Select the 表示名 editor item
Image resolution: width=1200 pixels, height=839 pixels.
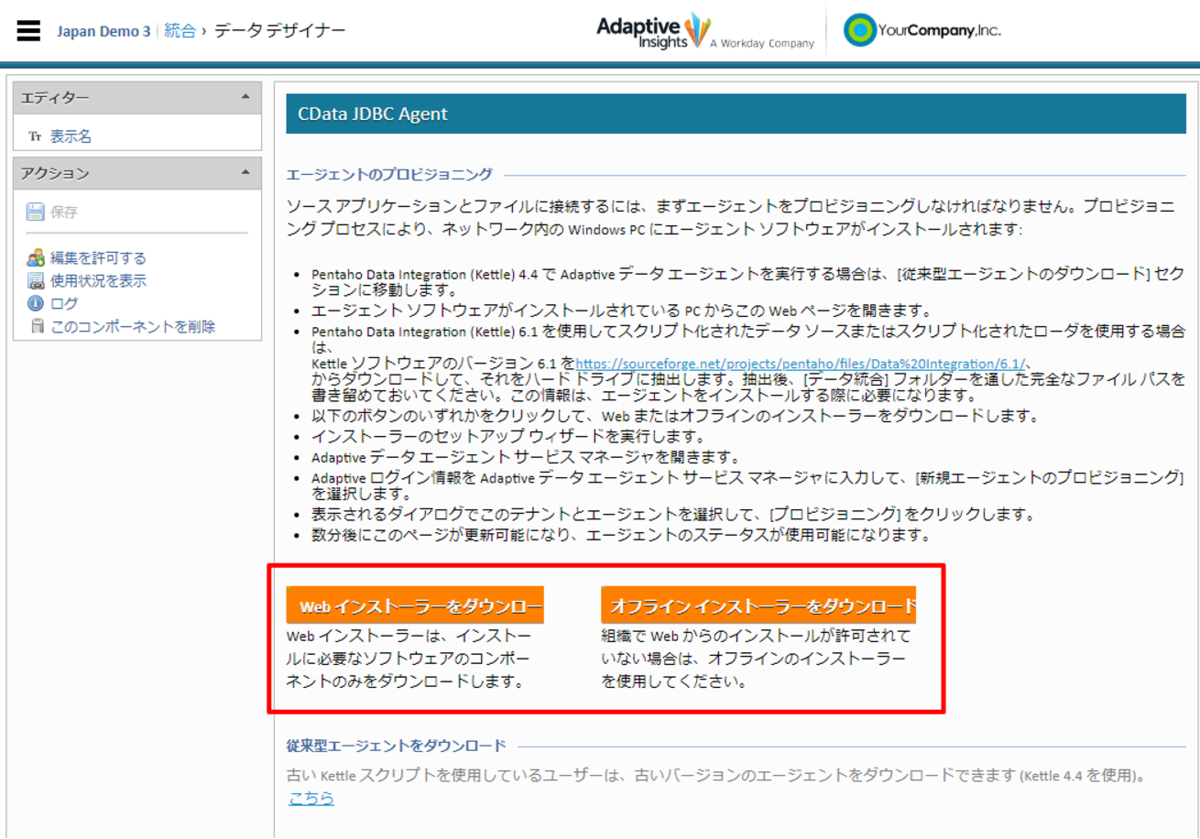71,137
